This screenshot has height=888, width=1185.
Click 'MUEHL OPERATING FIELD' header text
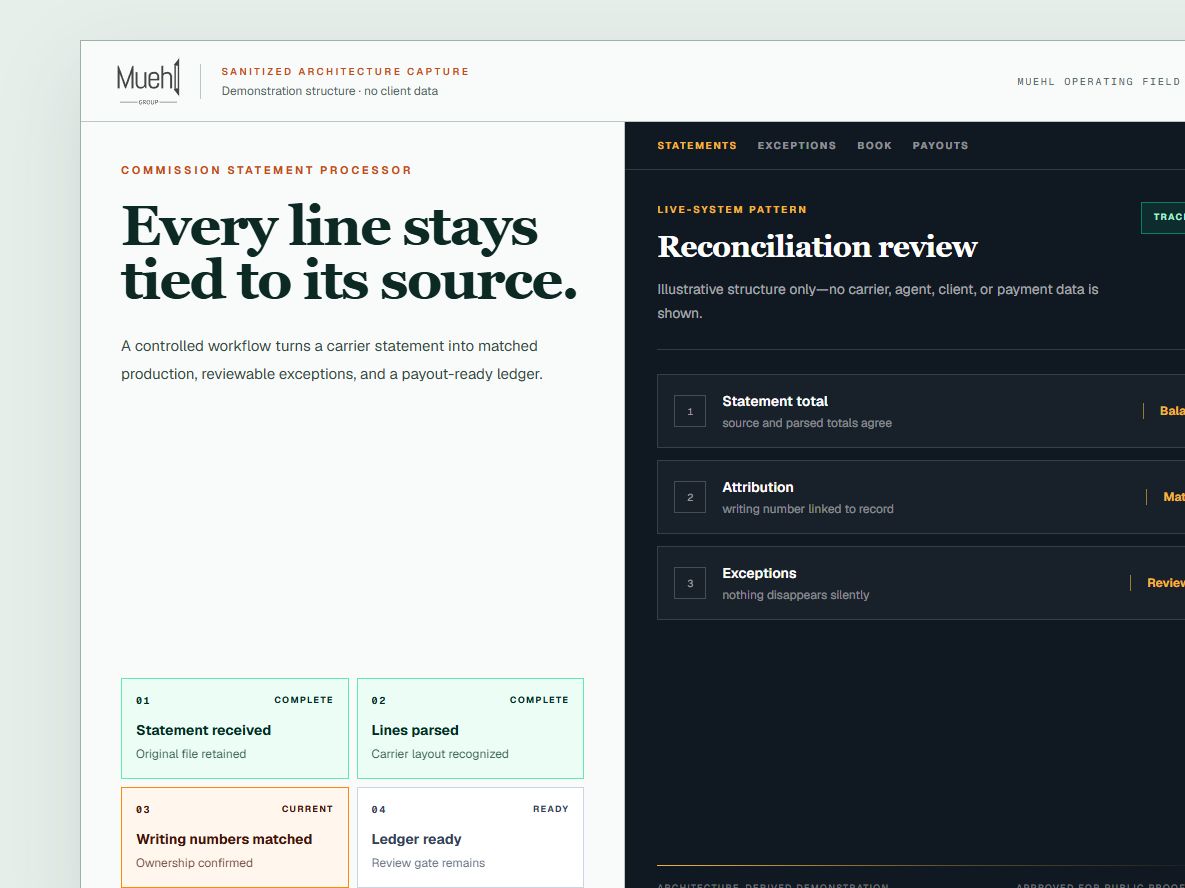[1099, 82]
